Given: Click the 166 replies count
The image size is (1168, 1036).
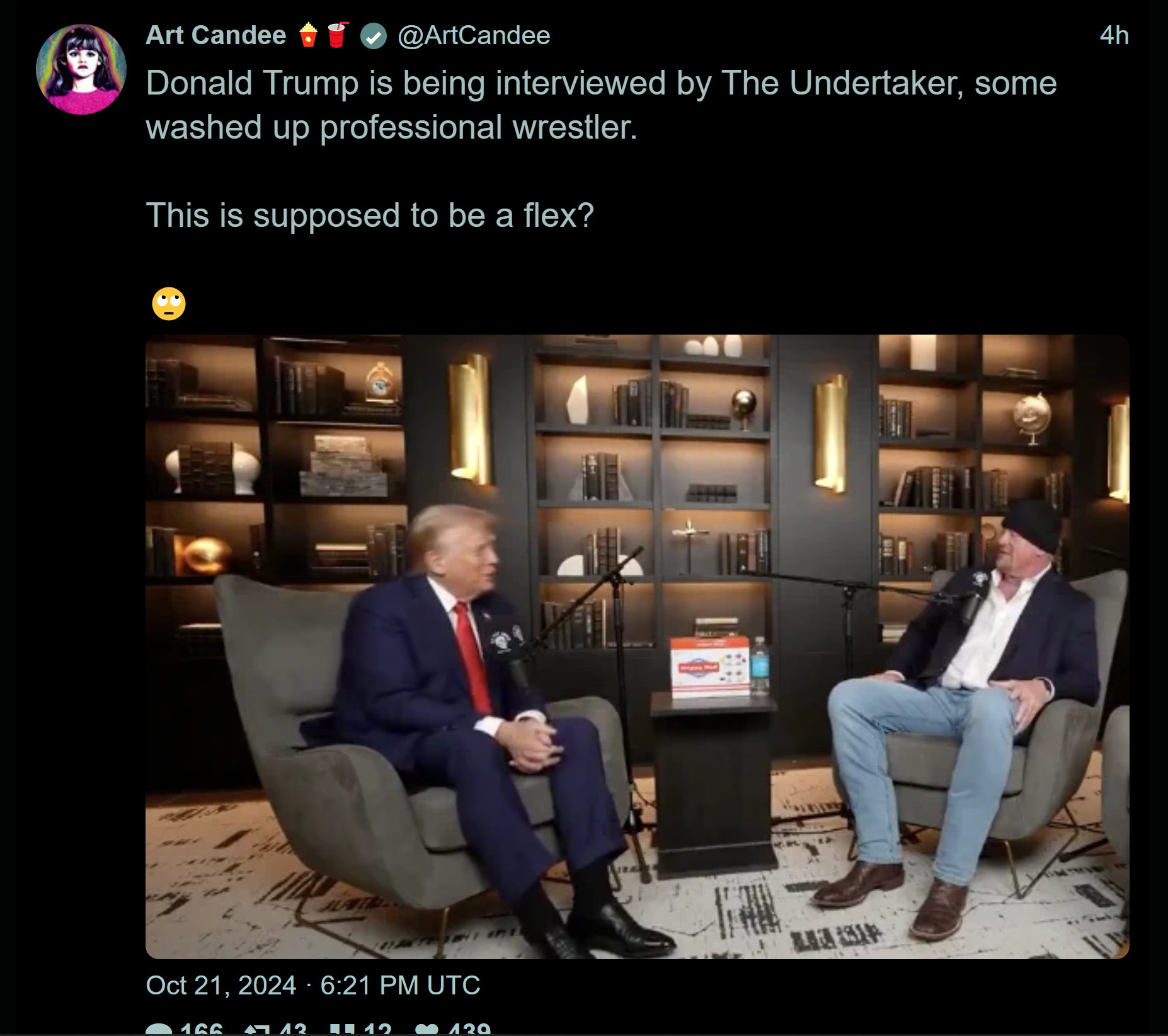Looking at the screenshot, I should tap(201, 1028).
